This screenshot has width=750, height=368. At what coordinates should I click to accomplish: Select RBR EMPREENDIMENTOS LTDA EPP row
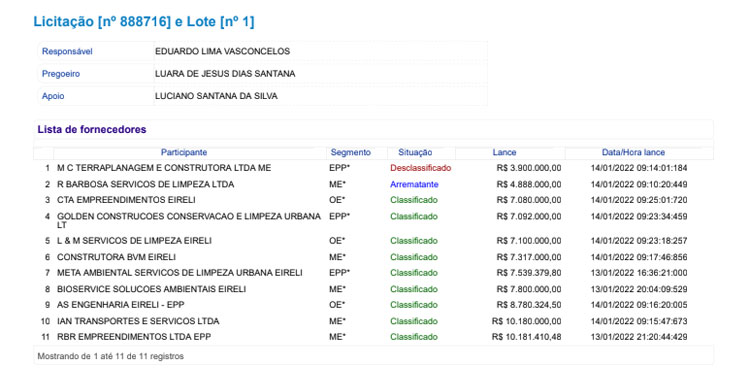pyautogui.click(x=373, y=337)
